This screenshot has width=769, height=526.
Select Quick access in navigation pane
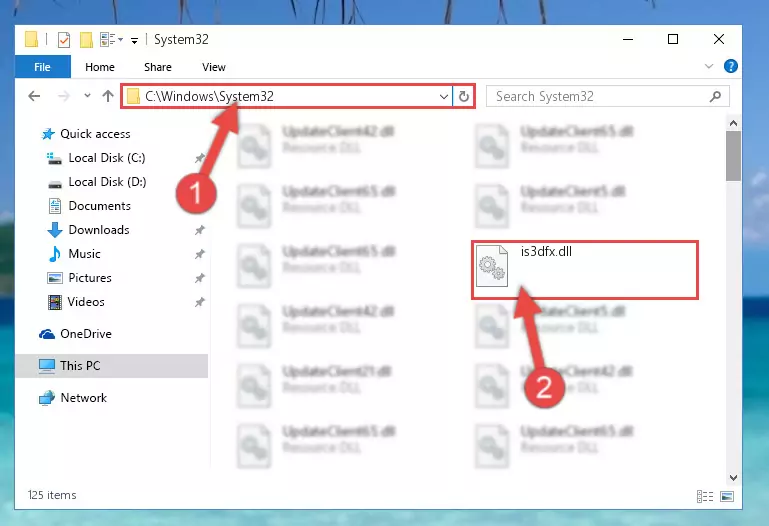pyautogui.click(x=95, y=134)
